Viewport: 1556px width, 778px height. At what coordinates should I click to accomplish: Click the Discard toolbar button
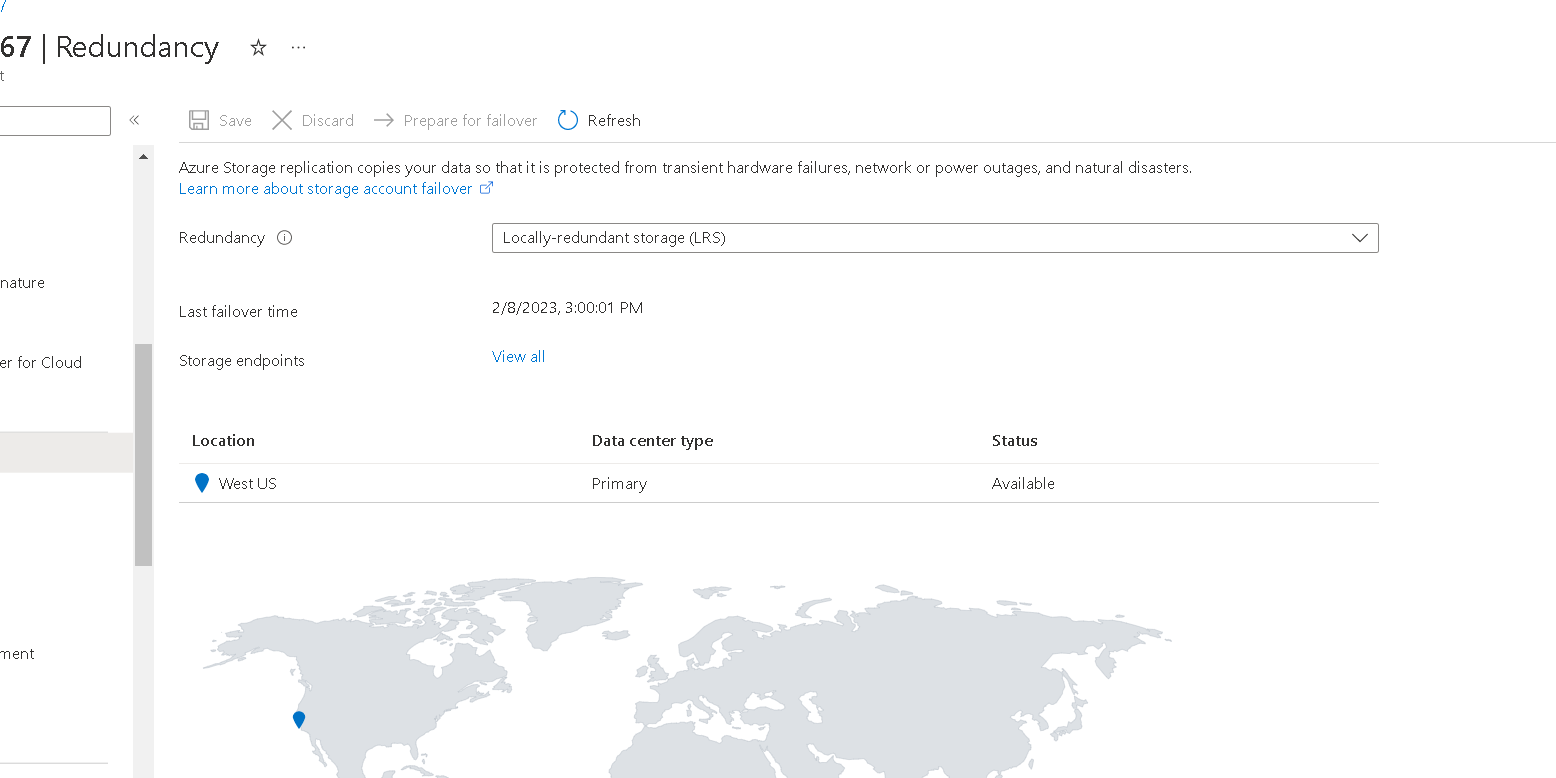tap(313, 120)
